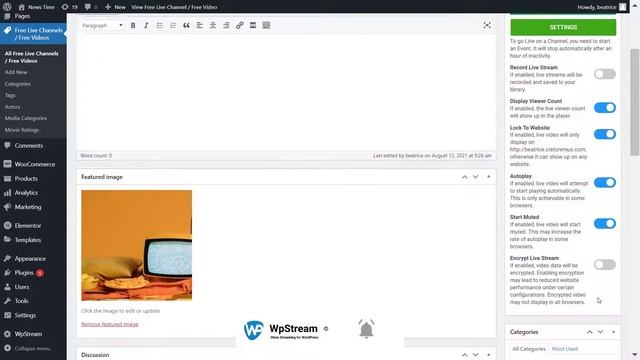Turn off Lock To Website switch
This screenshot has width=640, height=360.
604,134
